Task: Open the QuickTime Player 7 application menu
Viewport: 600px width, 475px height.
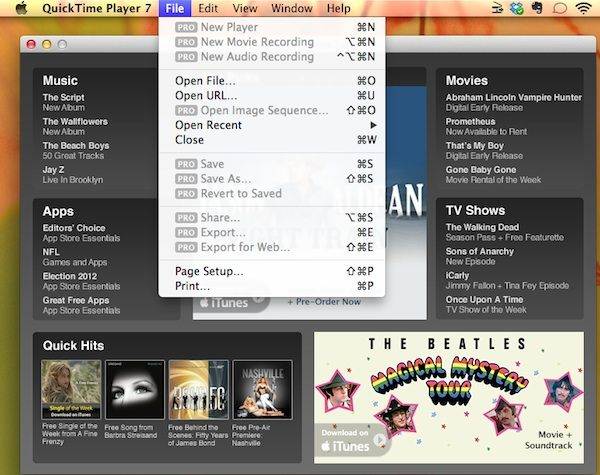Action: (x=96, y=8)
